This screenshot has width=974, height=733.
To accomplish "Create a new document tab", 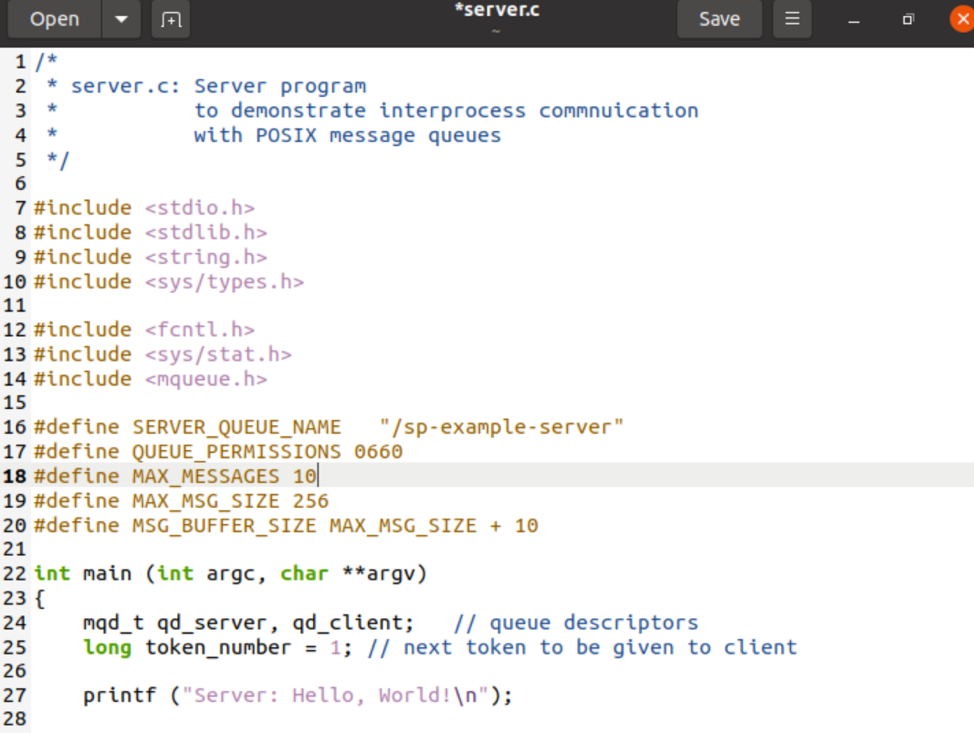I will [171, 19].
